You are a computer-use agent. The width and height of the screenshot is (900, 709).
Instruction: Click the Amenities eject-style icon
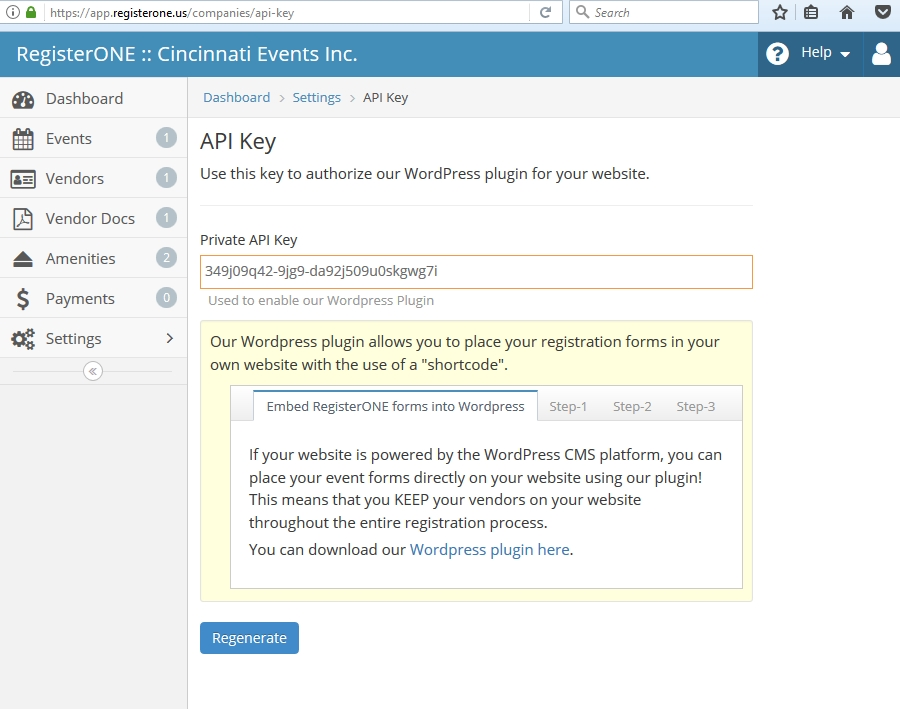[23, 259]
